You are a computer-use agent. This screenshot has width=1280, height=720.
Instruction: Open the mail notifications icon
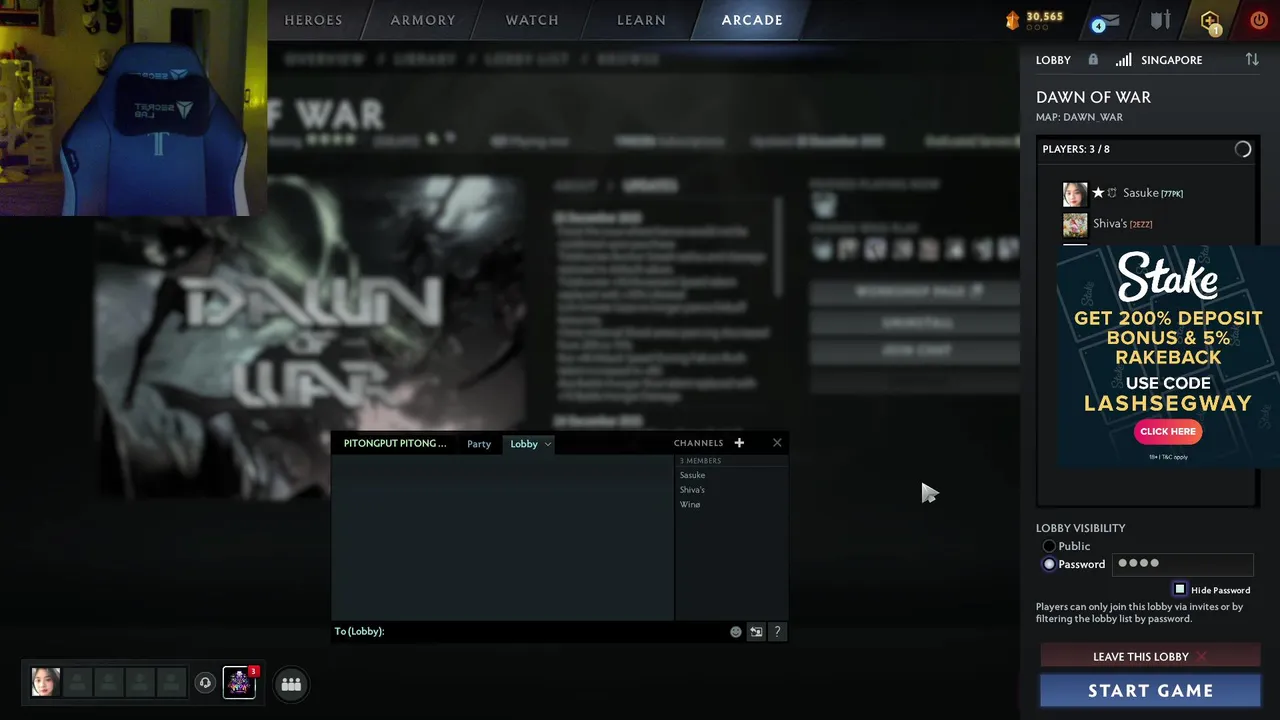click(1105, 21)
